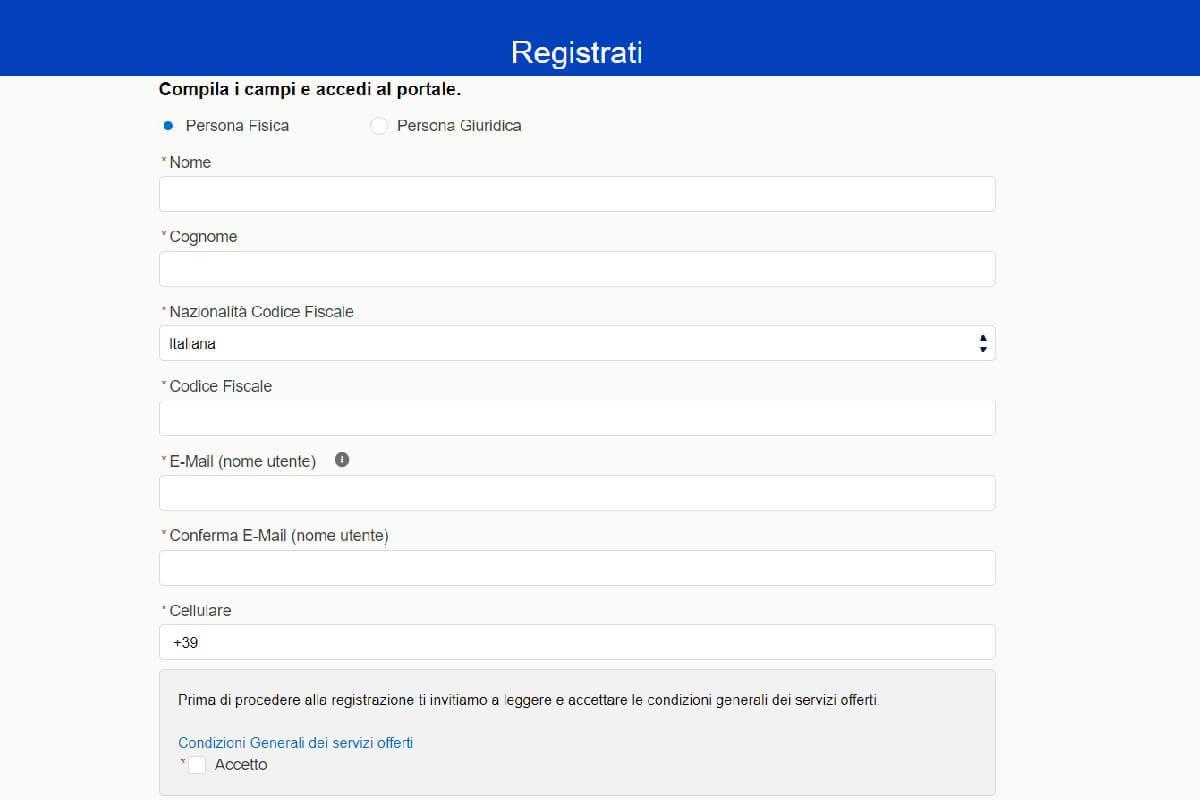1200x800 pixels.
Task: Focus the Conferma E-Mail input field
Action: coord(576,568)
